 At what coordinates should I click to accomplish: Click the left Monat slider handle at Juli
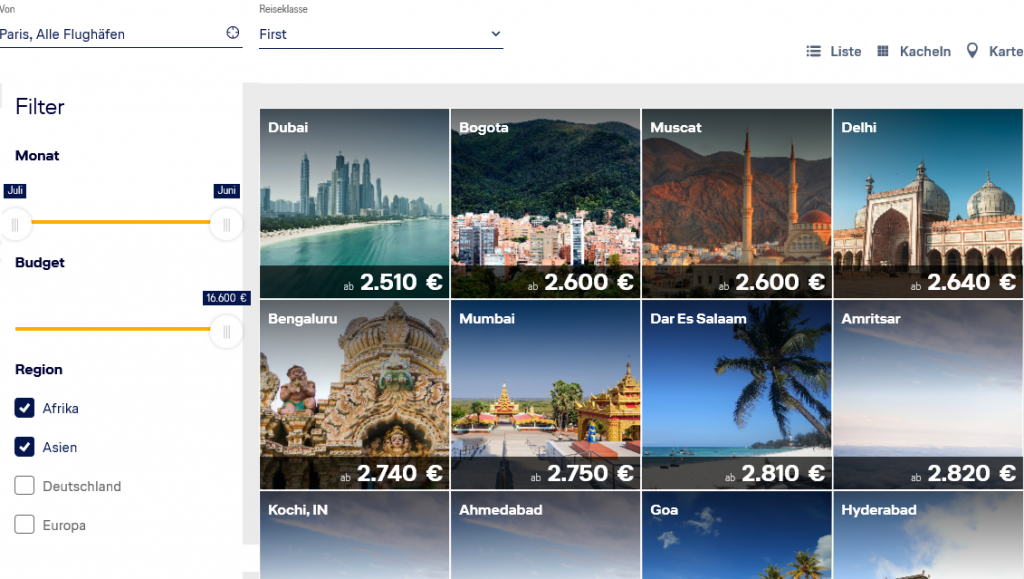click(x=15, y=225)
